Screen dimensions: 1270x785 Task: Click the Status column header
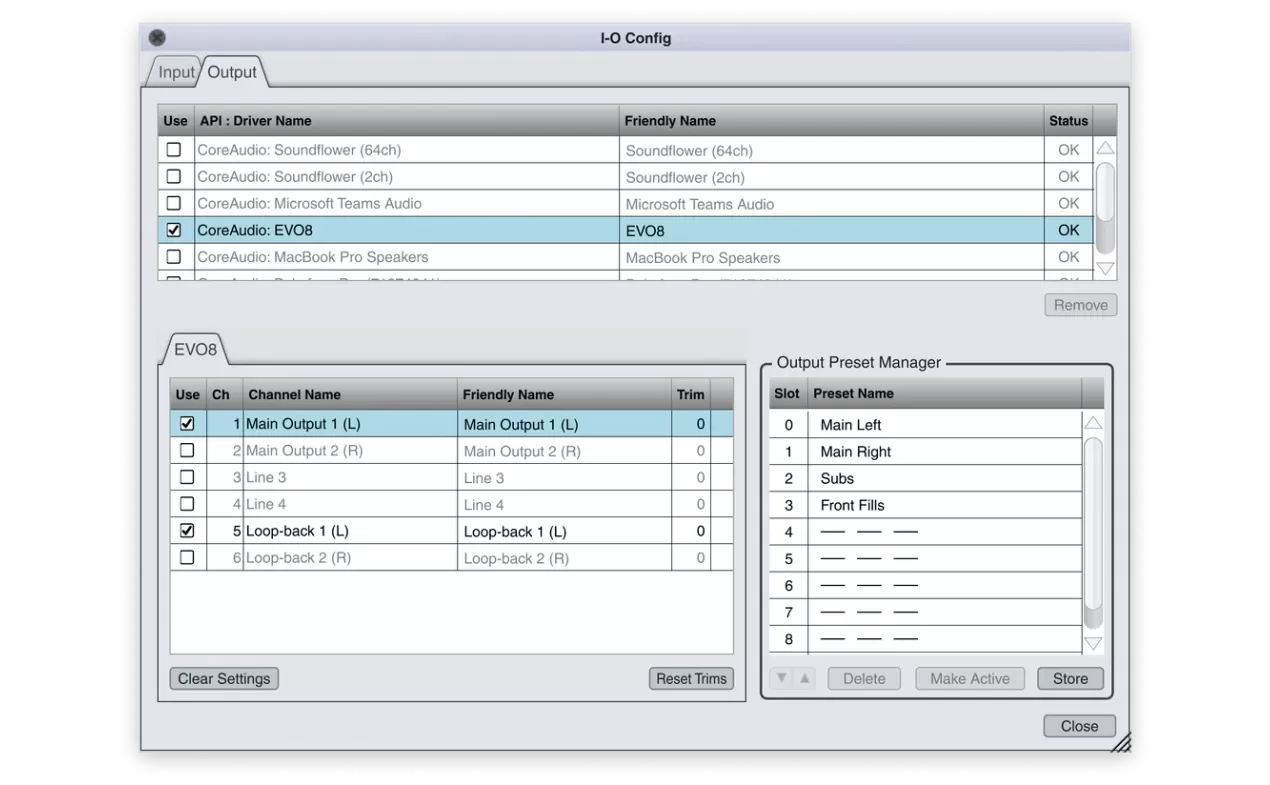(1068, 121)
